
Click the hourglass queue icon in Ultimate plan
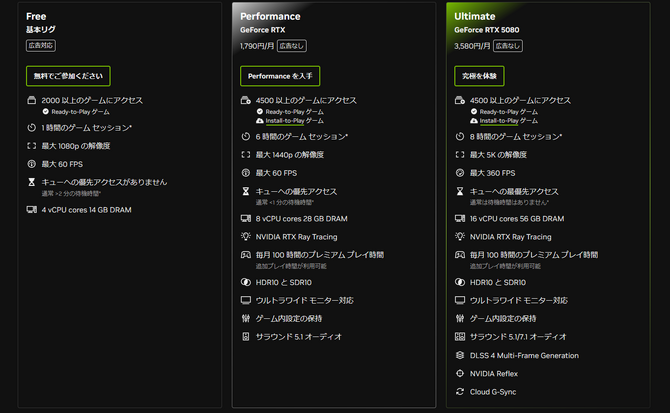(460, 191)
